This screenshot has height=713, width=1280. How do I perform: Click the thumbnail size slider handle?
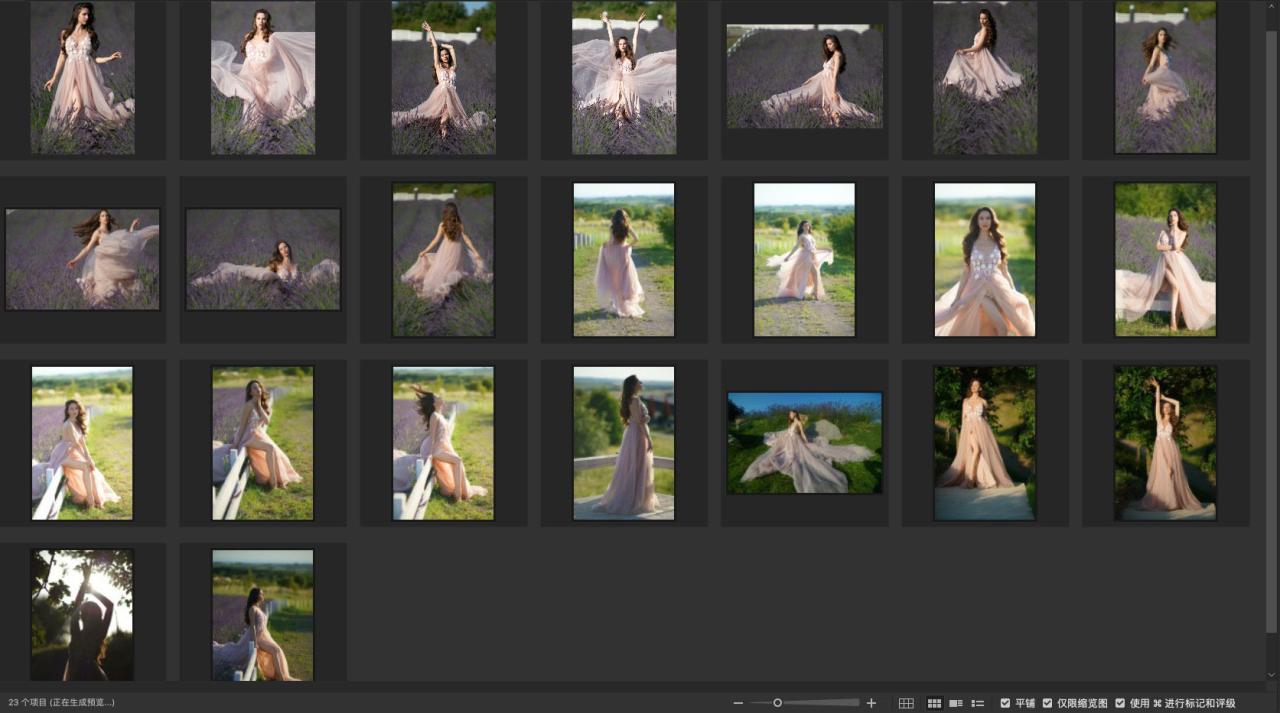click(x=777, y=703)
